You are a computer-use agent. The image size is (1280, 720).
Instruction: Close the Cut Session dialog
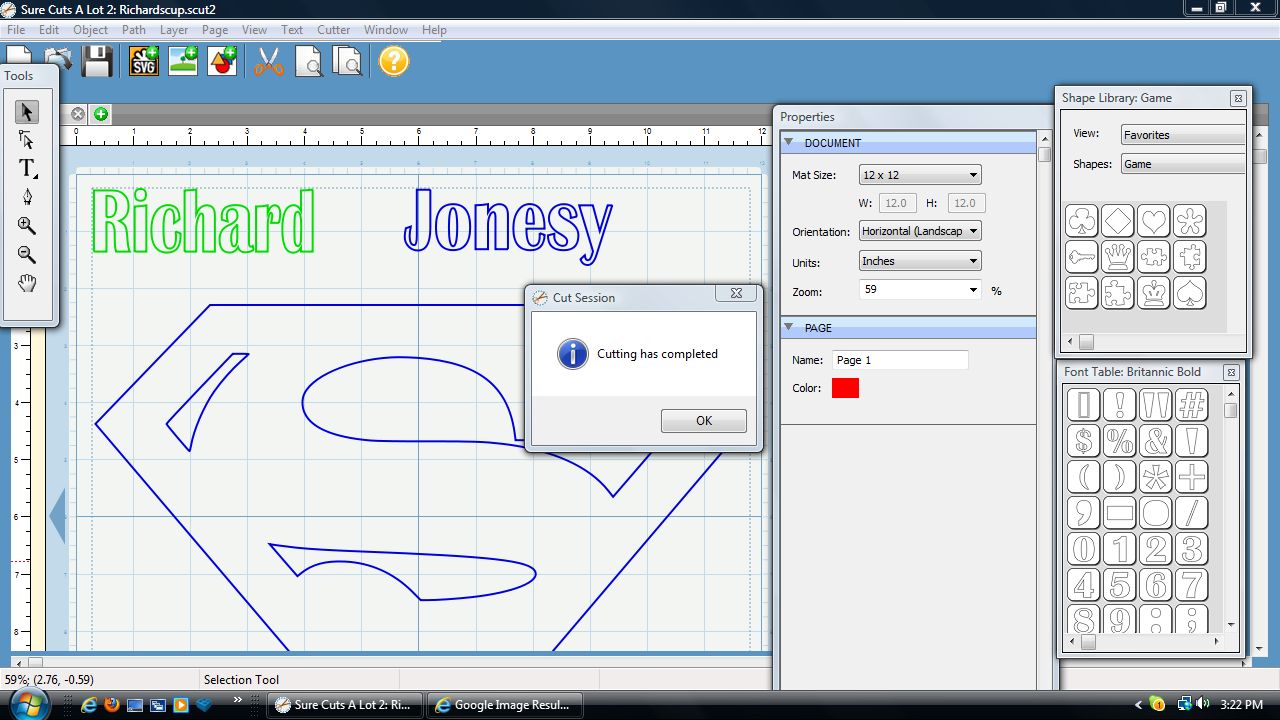coord(736,294)
